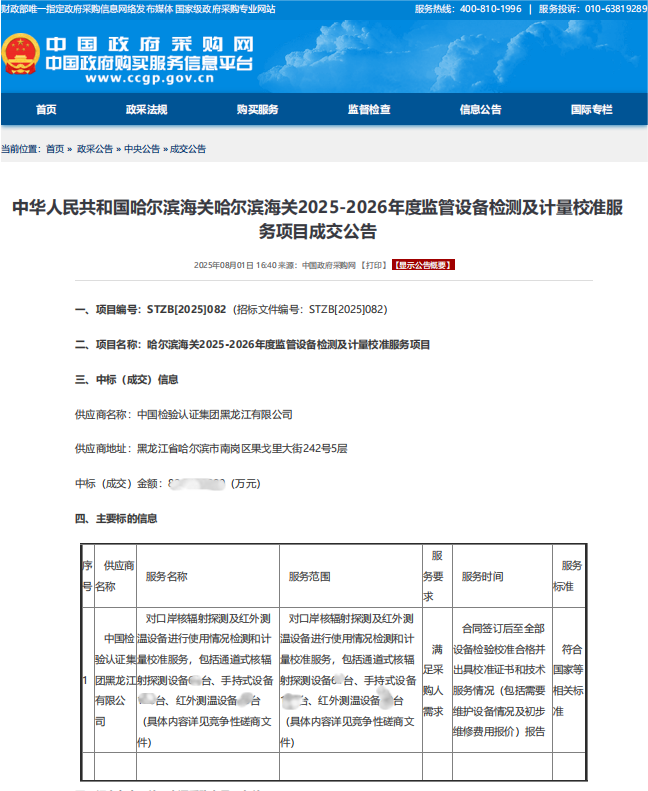
Task: Click 成交公告 breadcrumb link
Action: [x=188, y=149]
